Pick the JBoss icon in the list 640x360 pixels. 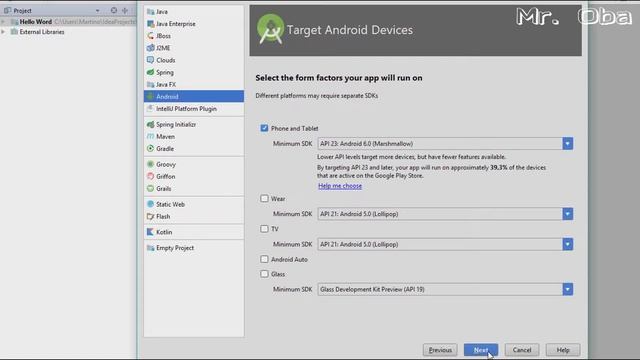click(150, 36)
